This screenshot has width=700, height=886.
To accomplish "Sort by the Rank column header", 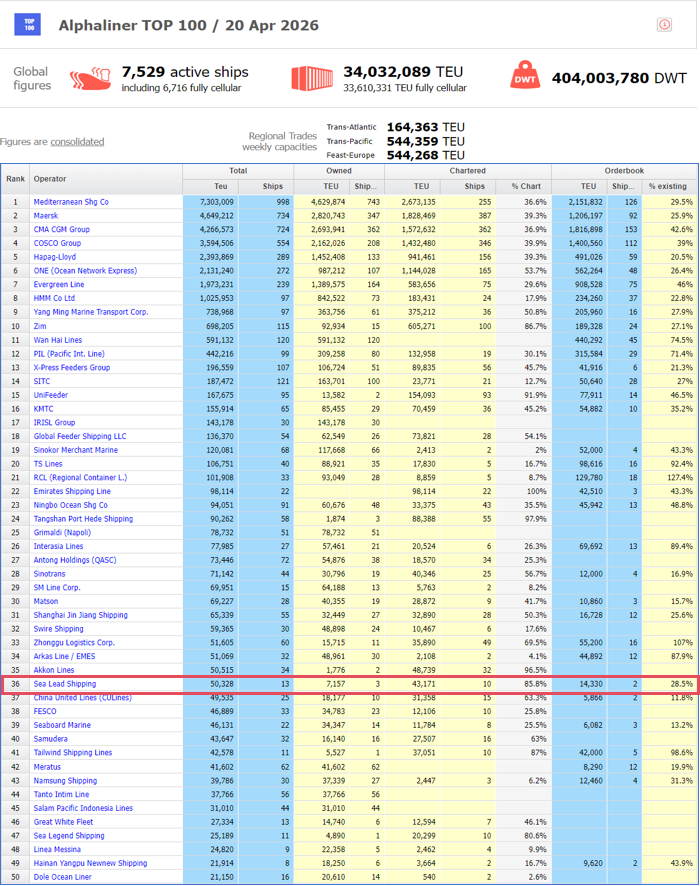I will click(16, 178).
